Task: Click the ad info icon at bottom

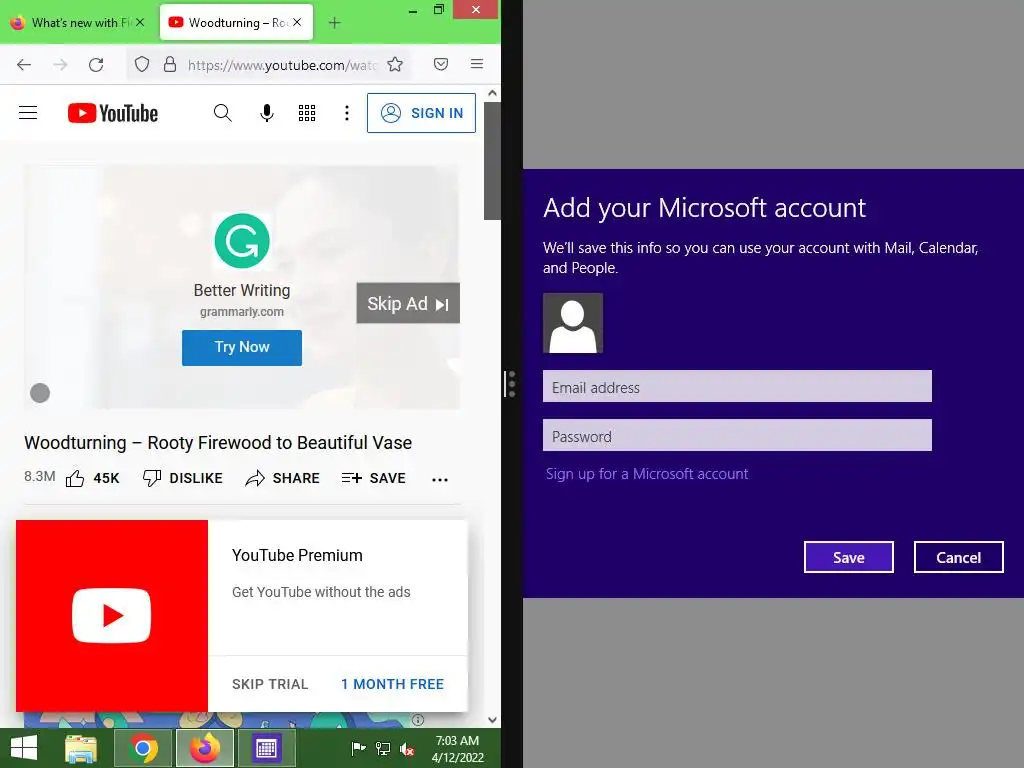Action: point(418,720)
